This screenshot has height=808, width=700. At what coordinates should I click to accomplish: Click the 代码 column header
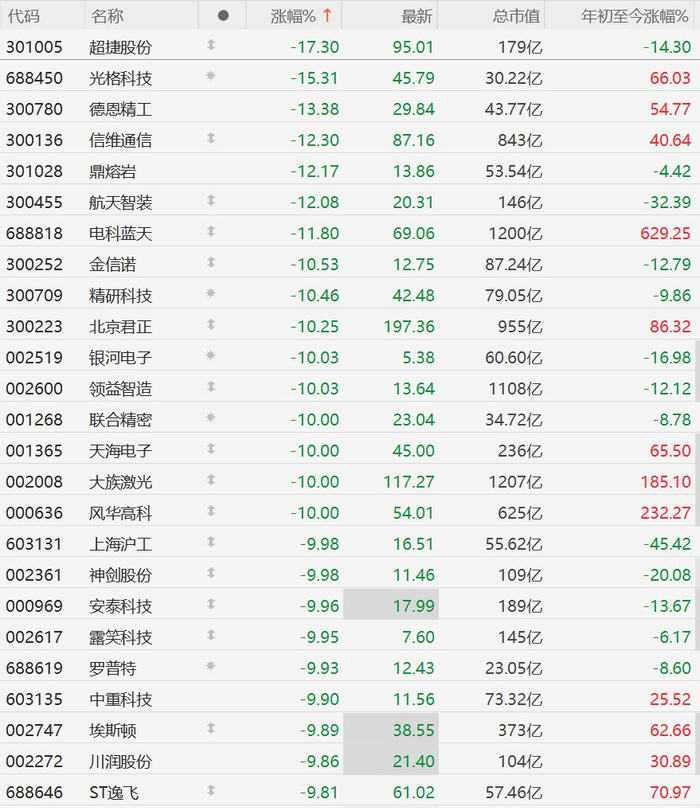pos(24,16)
